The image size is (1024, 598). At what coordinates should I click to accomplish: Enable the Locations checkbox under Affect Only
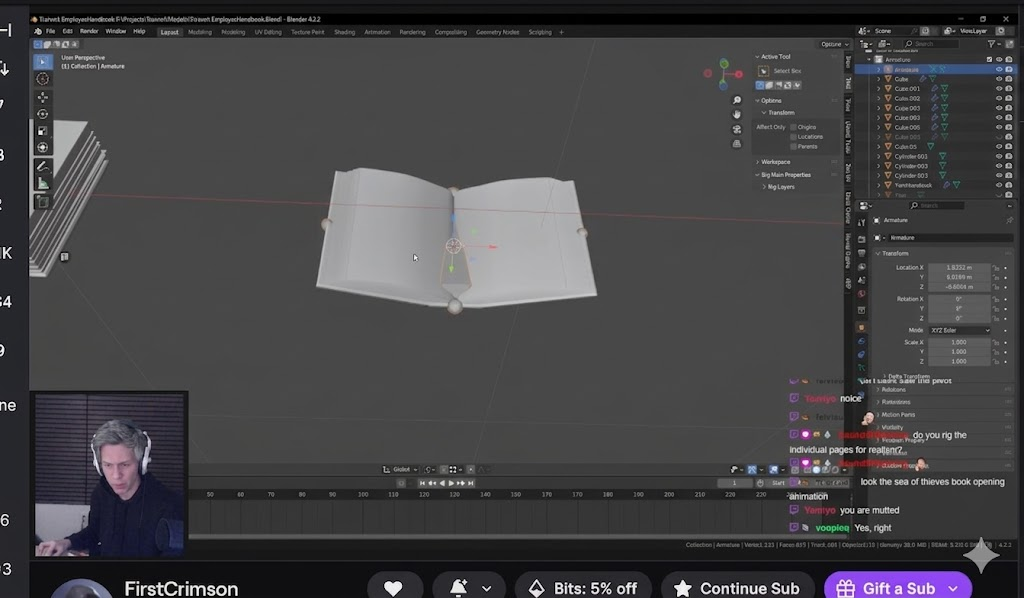(x=793, y=137)
